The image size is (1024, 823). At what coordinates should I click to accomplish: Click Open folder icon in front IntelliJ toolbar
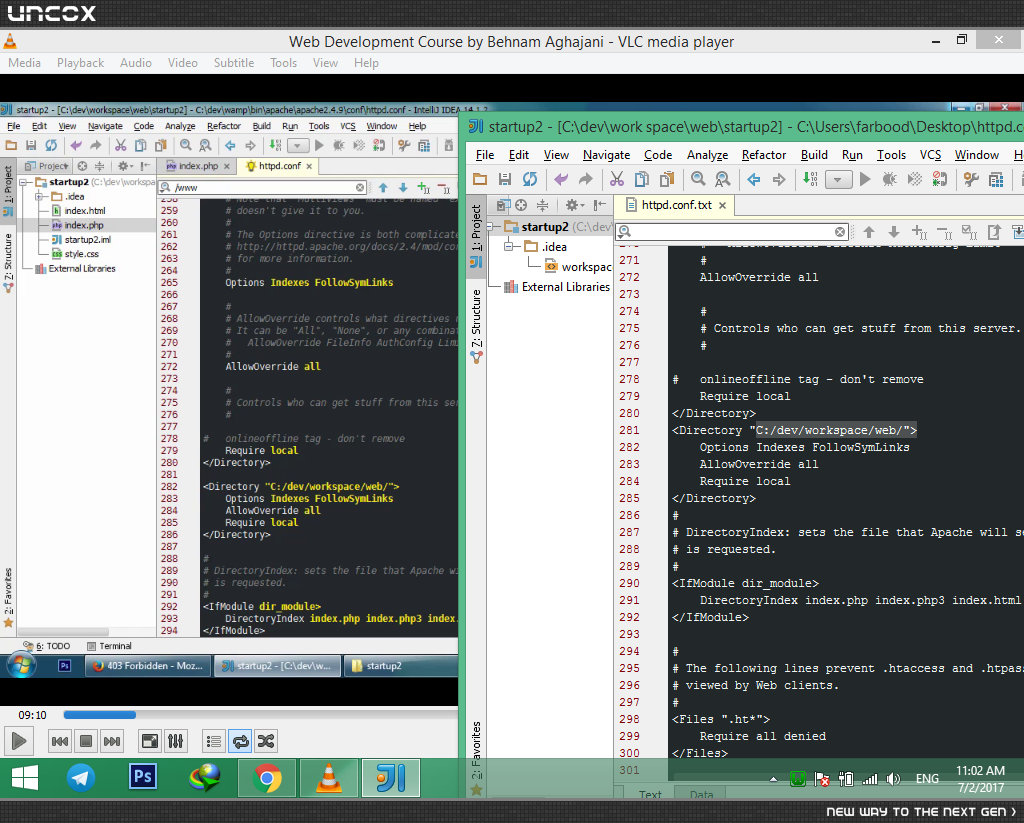[x=480, y=179]
